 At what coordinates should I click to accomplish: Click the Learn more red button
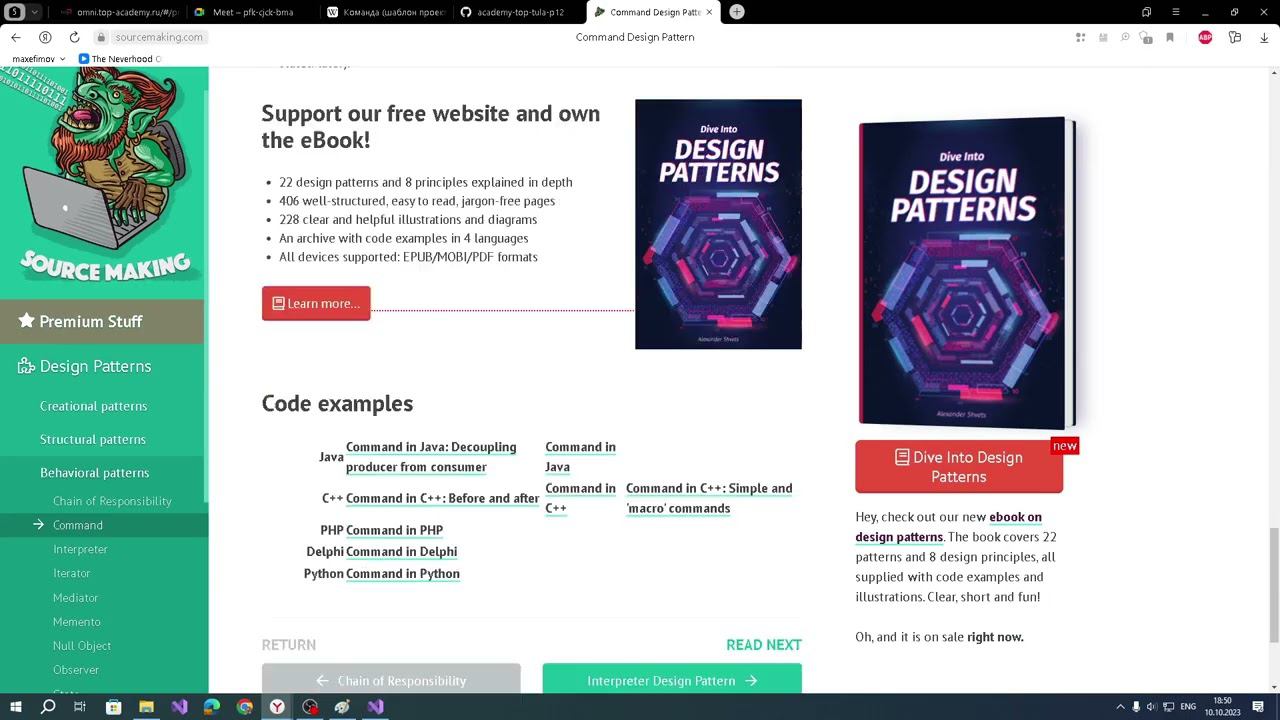coord(316,303)
